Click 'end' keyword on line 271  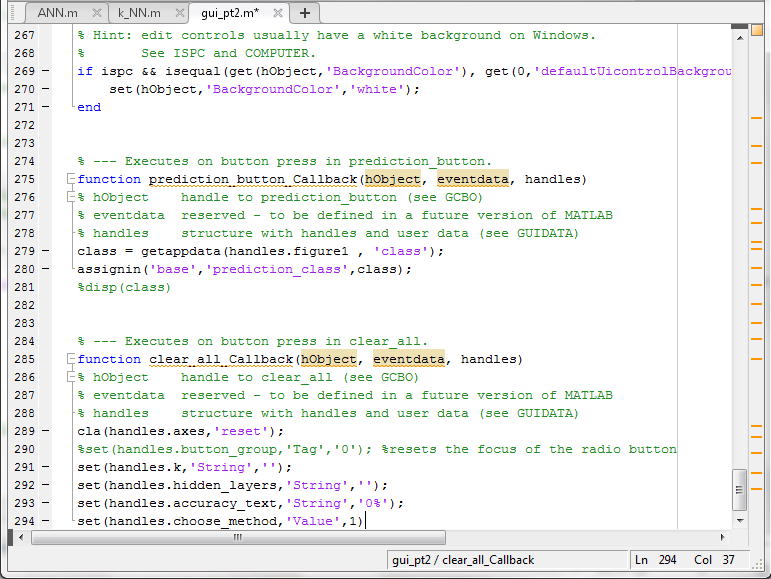click(89, 107)
